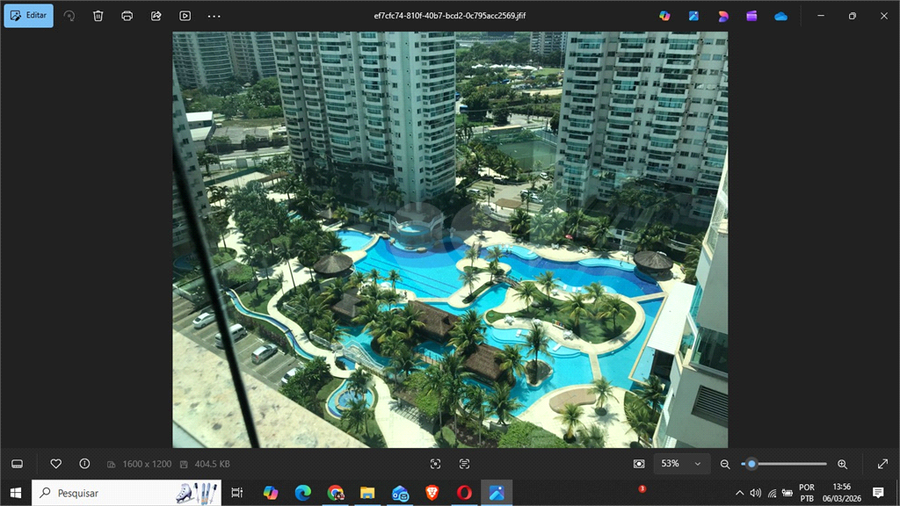
Task: Open Clipchamp from the title bar
Action: pyautogui.click(x=752, y=16)
